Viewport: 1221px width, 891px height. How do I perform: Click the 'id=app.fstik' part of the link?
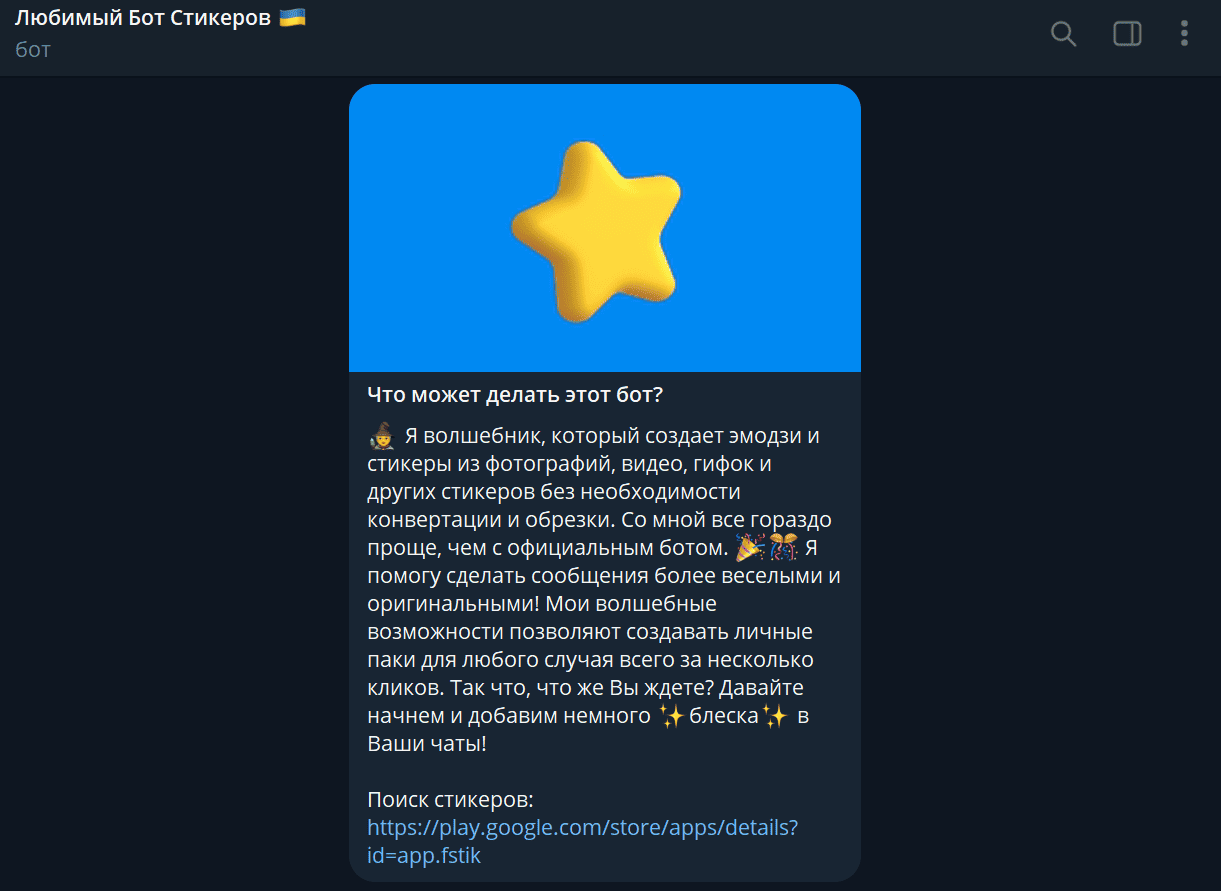click(424, 855)
